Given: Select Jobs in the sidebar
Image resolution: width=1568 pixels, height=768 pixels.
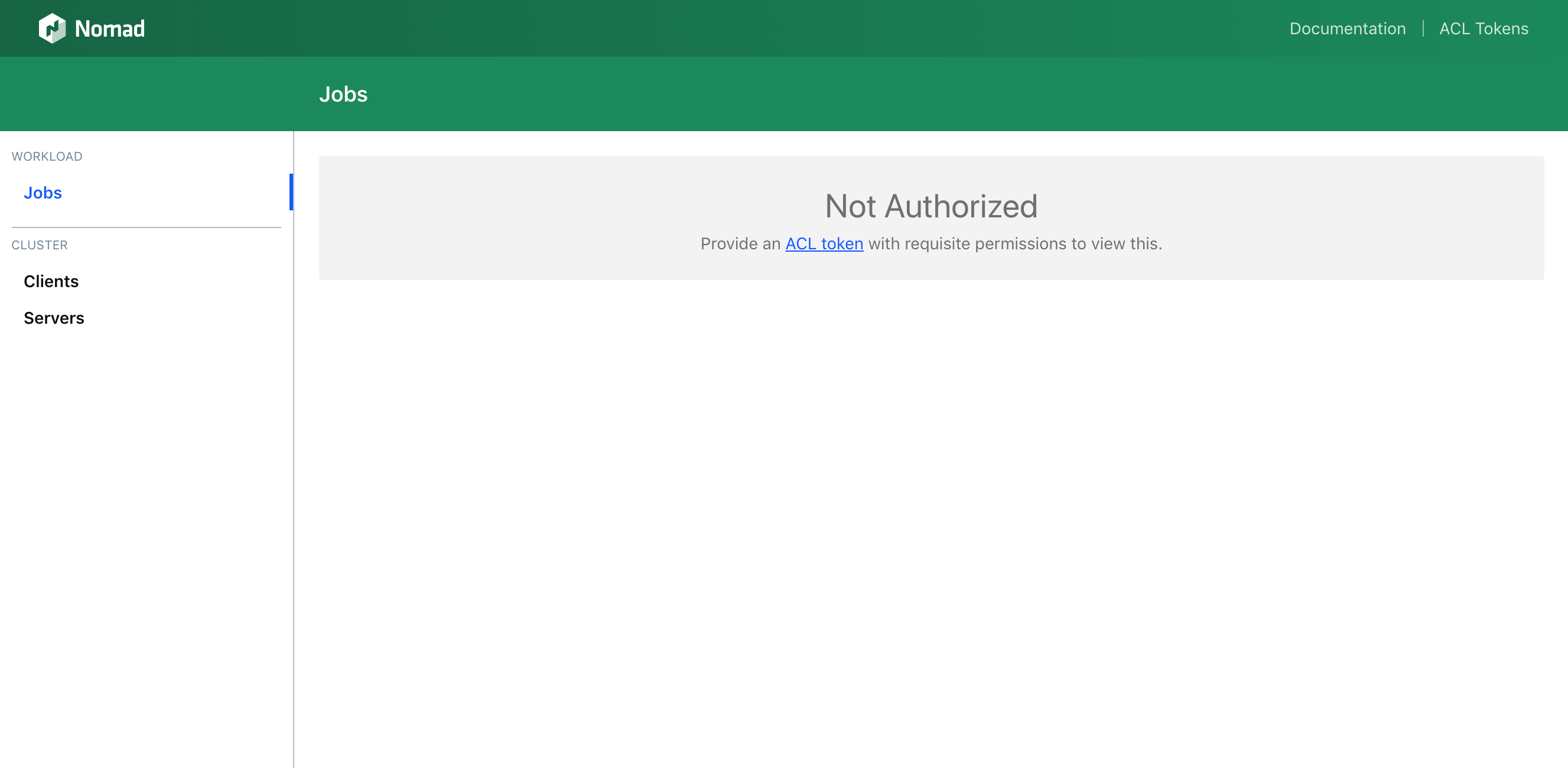Looking at the screenshot, I should coord(43,193).
